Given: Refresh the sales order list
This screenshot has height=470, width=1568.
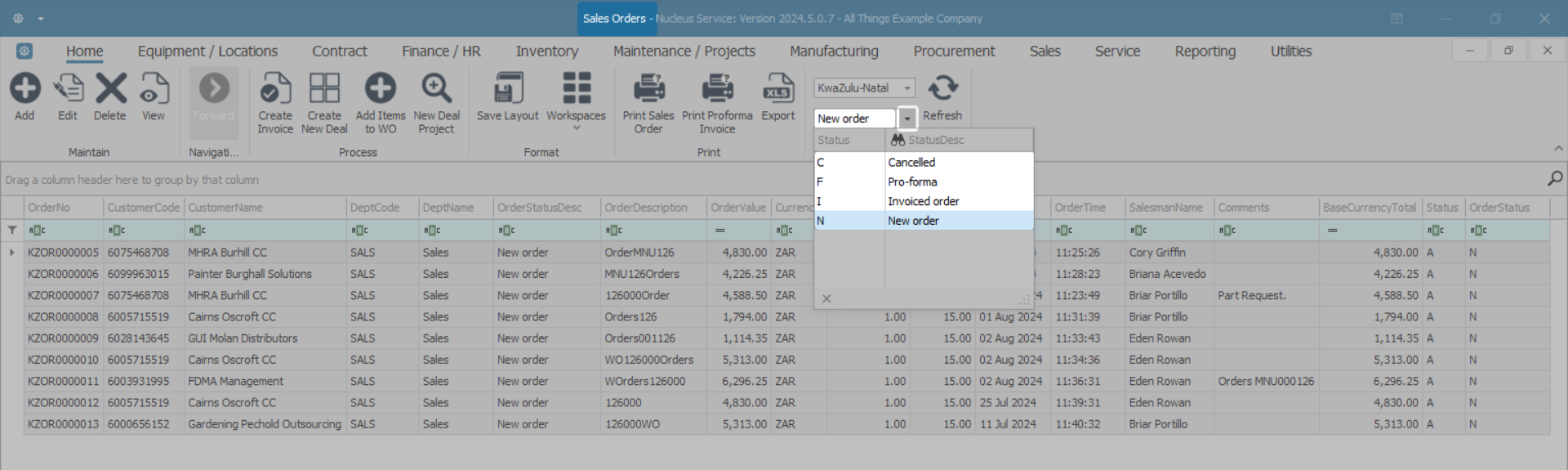Looking at the screenshot, I should (942, 89).
